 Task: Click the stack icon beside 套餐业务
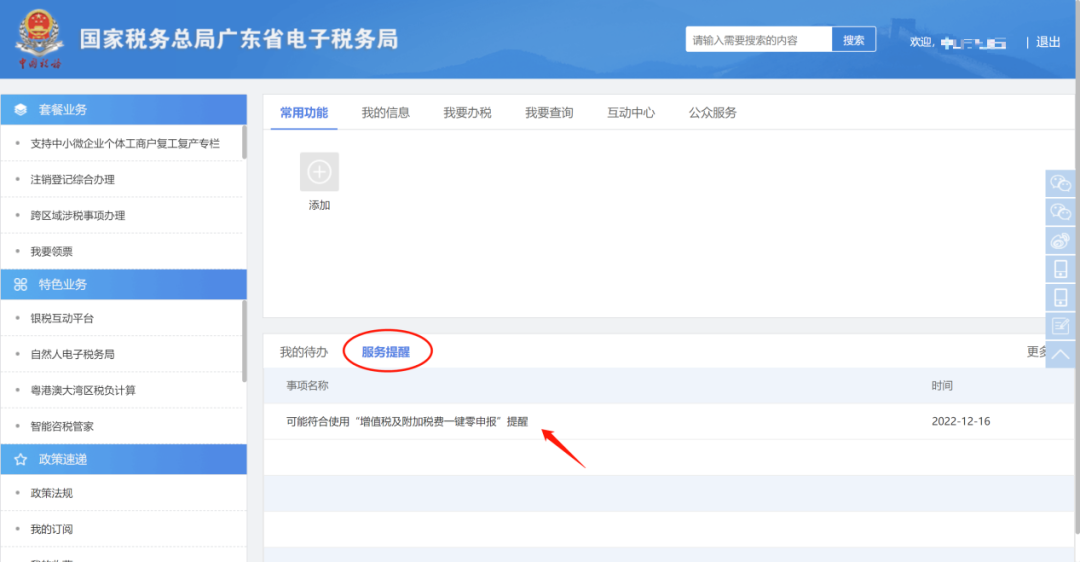20,110
